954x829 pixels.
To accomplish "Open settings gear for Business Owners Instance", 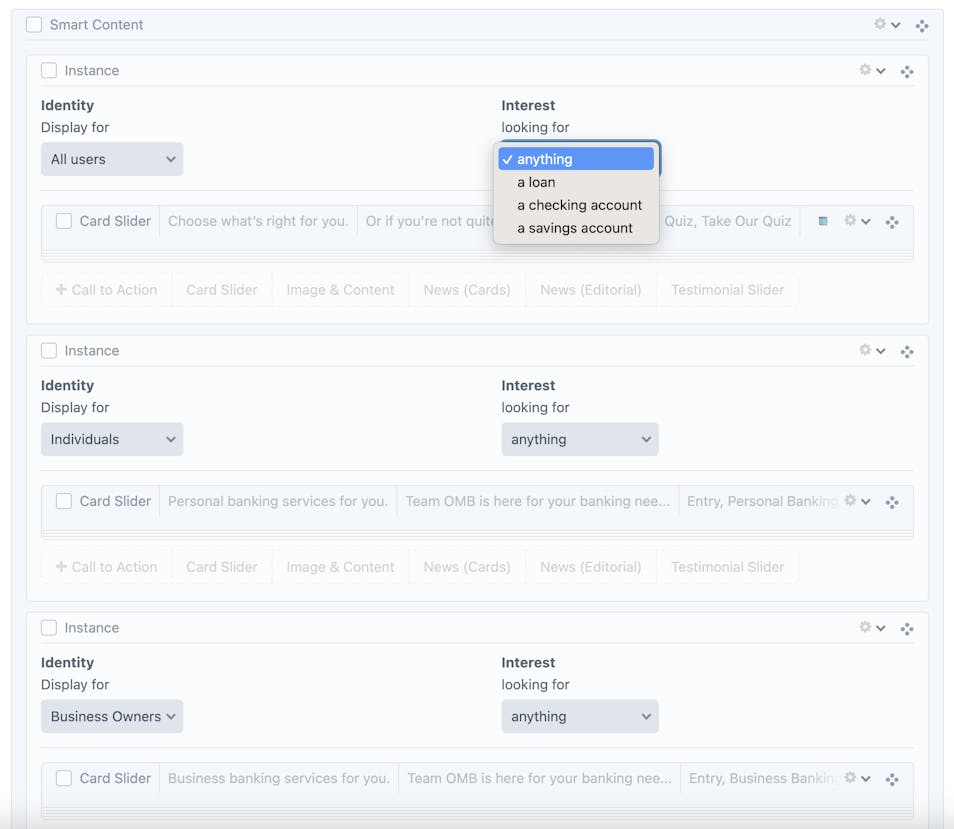I will 870,627.
